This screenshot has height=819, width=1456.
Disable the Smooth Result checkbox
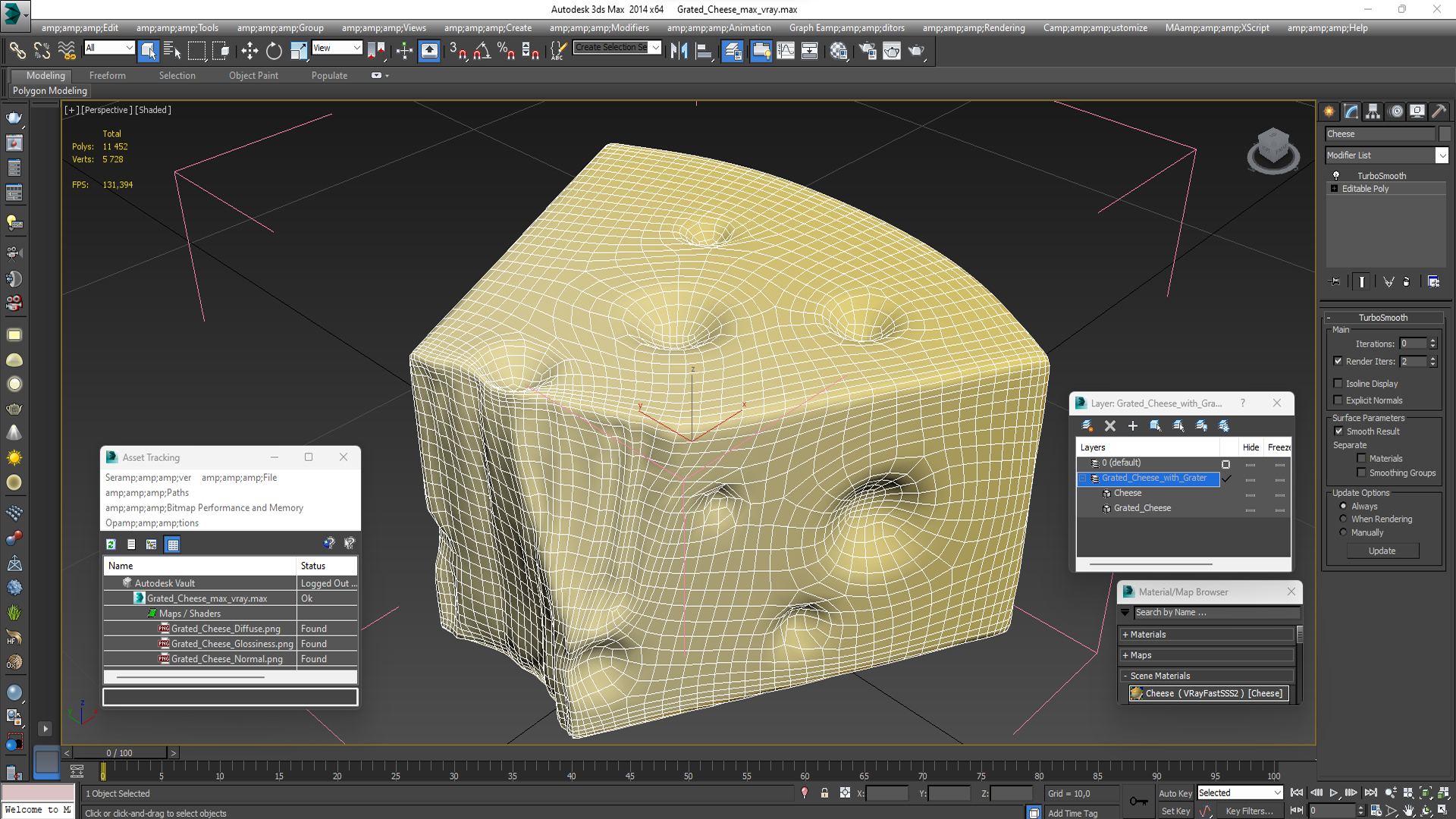(x=1338, y=431)
